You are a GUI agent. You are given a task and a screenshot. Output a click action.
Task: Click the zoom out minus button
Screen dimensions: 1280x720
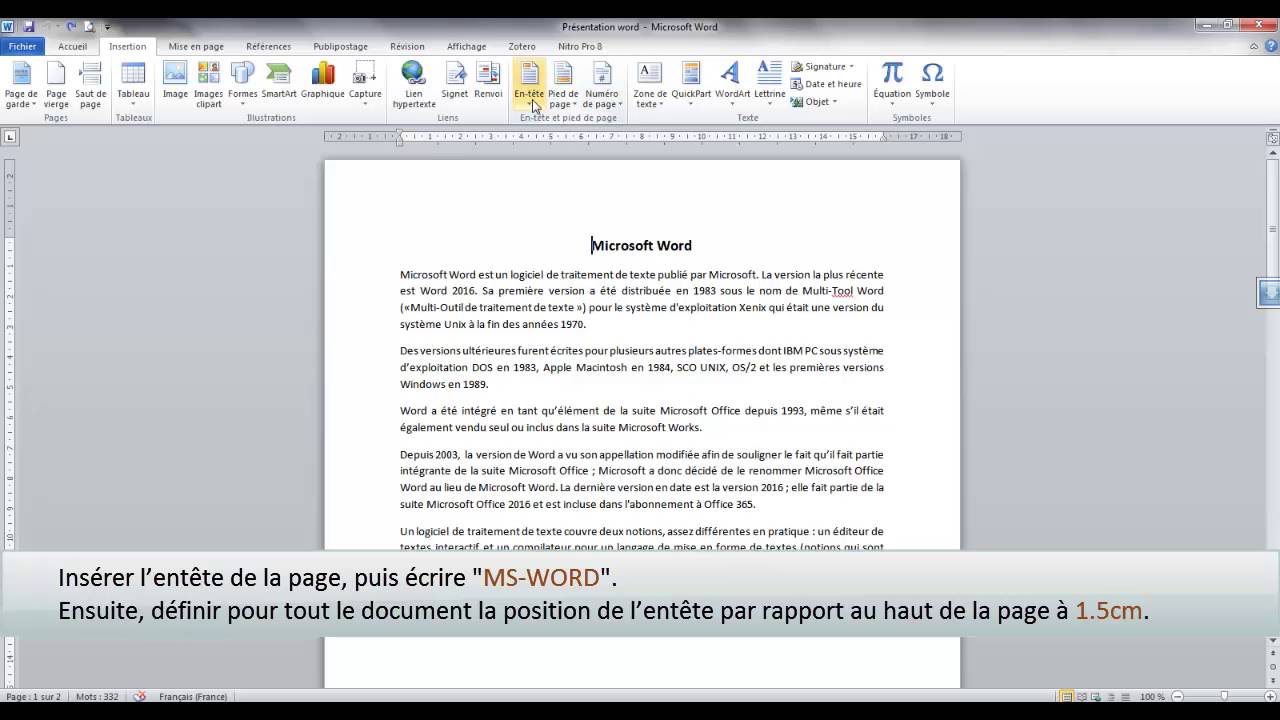point(1177,696)
